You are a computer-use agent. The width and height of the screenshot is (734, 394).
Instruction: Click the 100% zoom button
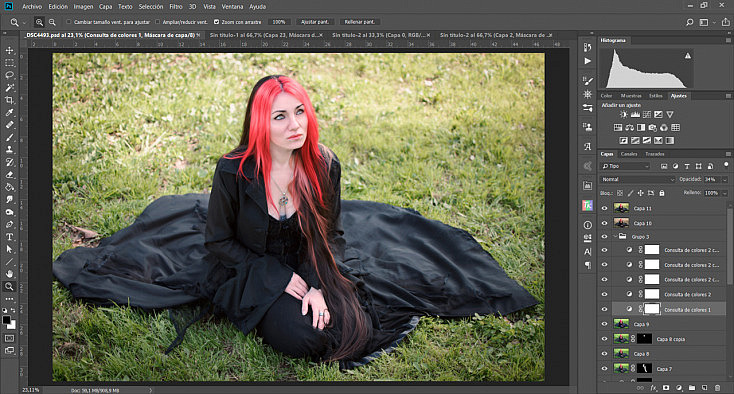point(279,22)
